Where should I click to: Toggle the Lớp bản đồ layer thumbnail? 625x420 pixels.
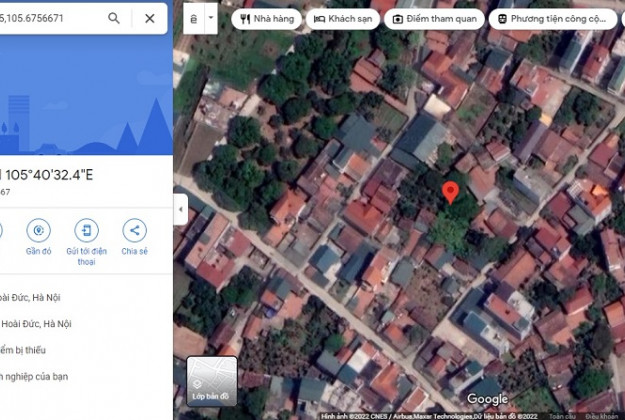coord(212,387)
